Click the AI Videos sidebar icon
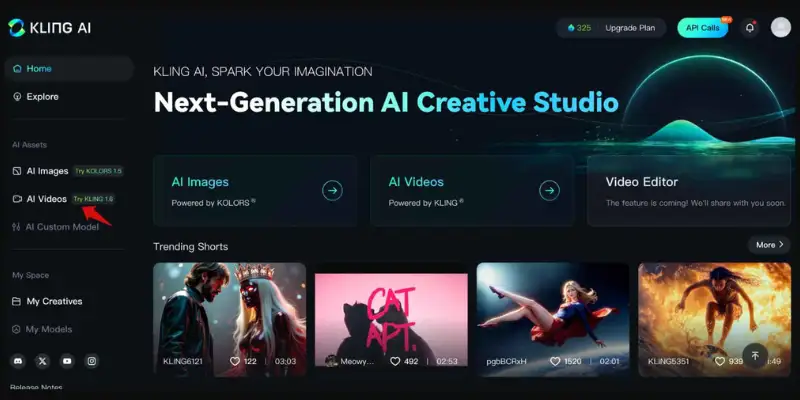 pyautogui.click(x=17, y=199)
